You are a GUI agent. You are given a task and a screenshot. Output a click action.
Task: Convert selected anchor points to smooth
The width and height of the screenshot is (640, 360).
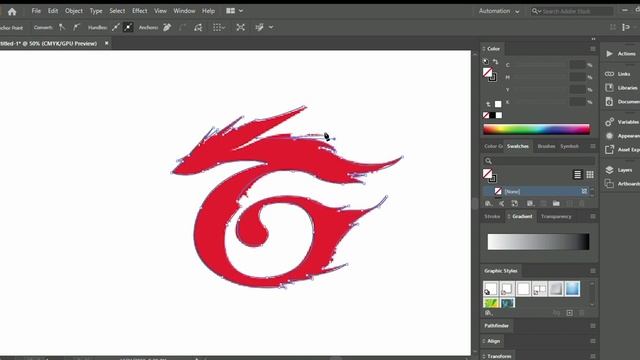(x=76, y=27)
